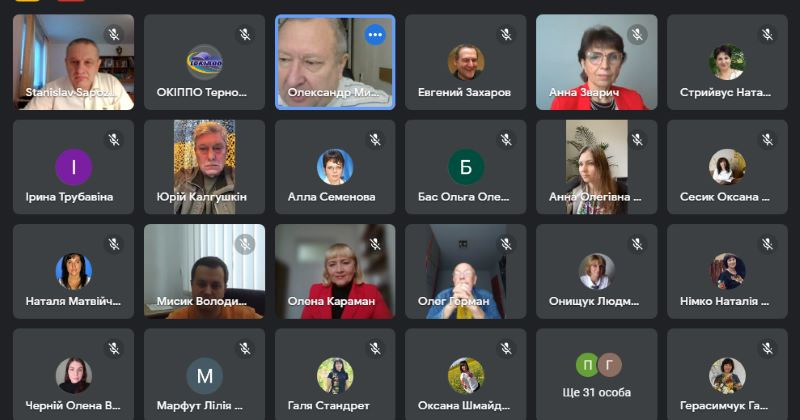Viewport: 800px width, 420px height.
Task: Click muted mic icon on Сесик Оксана tile
Action: coord(767,140)
